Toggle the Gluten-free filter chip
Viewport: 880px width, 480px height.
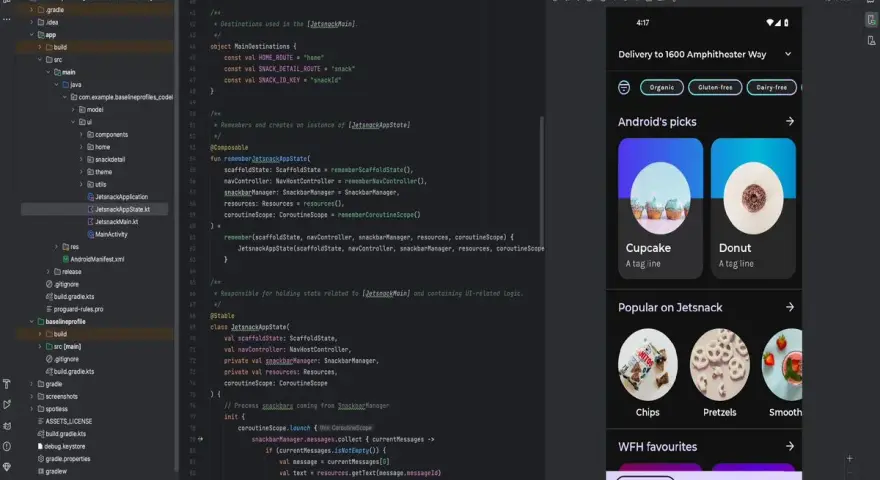(715, 88)
